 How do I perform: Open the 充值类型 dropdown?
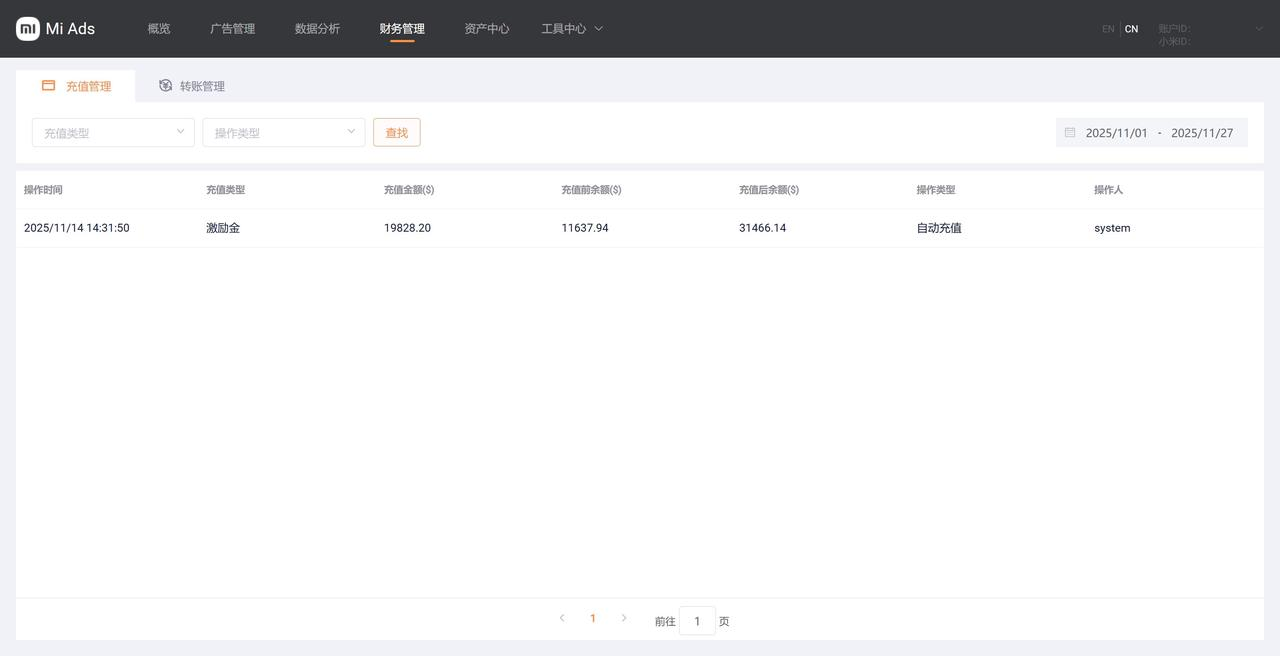tap(113, 133)
